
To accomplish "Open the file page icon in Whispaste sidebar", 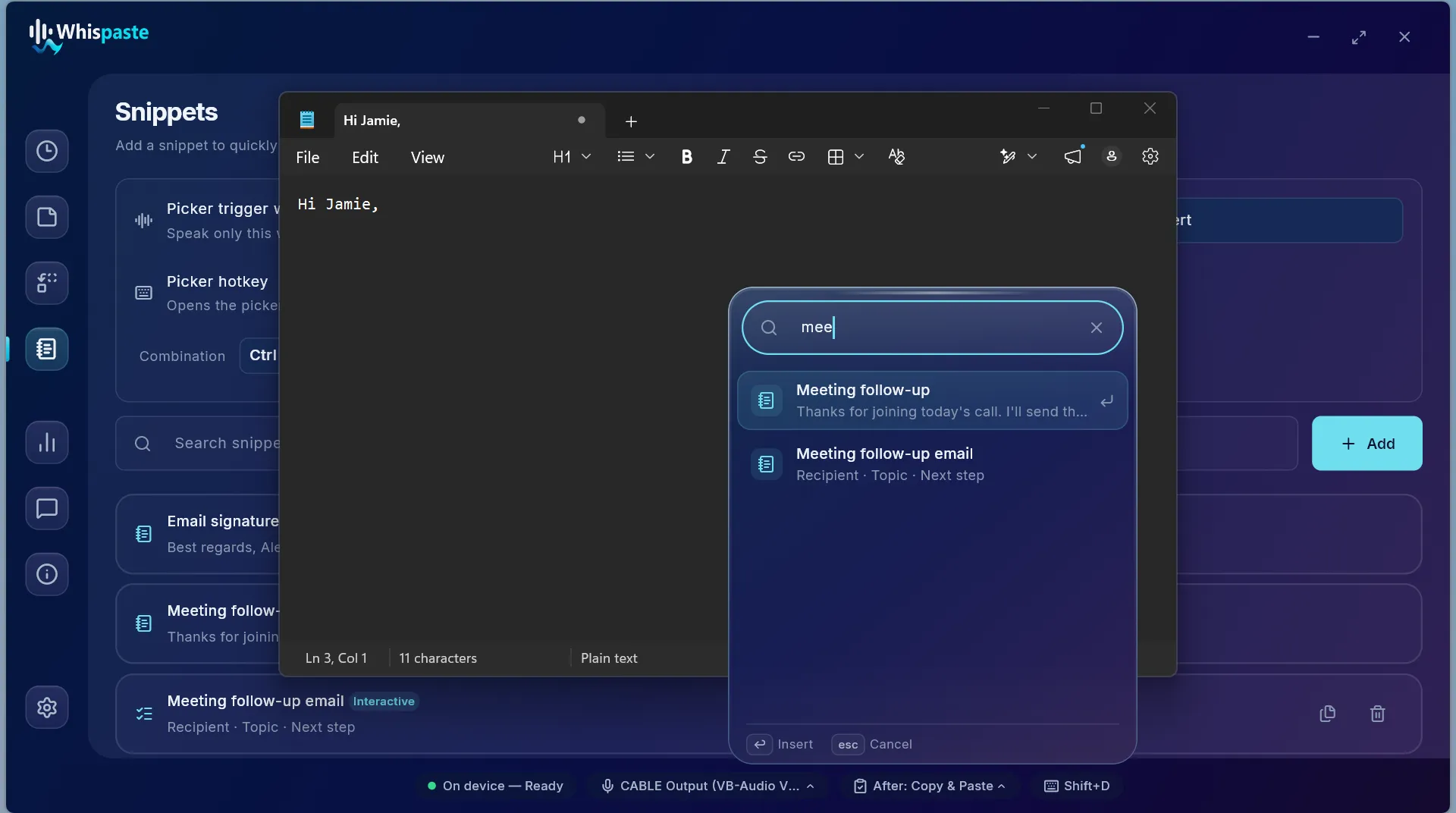I will (x=47, y=218).
